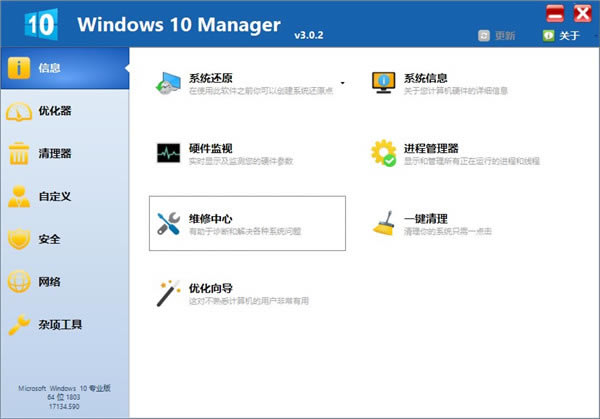Image resolution: width=600 pixels, height=419 pixels.
Task: Select the 维修中心 wrench icon
Action: [x=168, y=224]
